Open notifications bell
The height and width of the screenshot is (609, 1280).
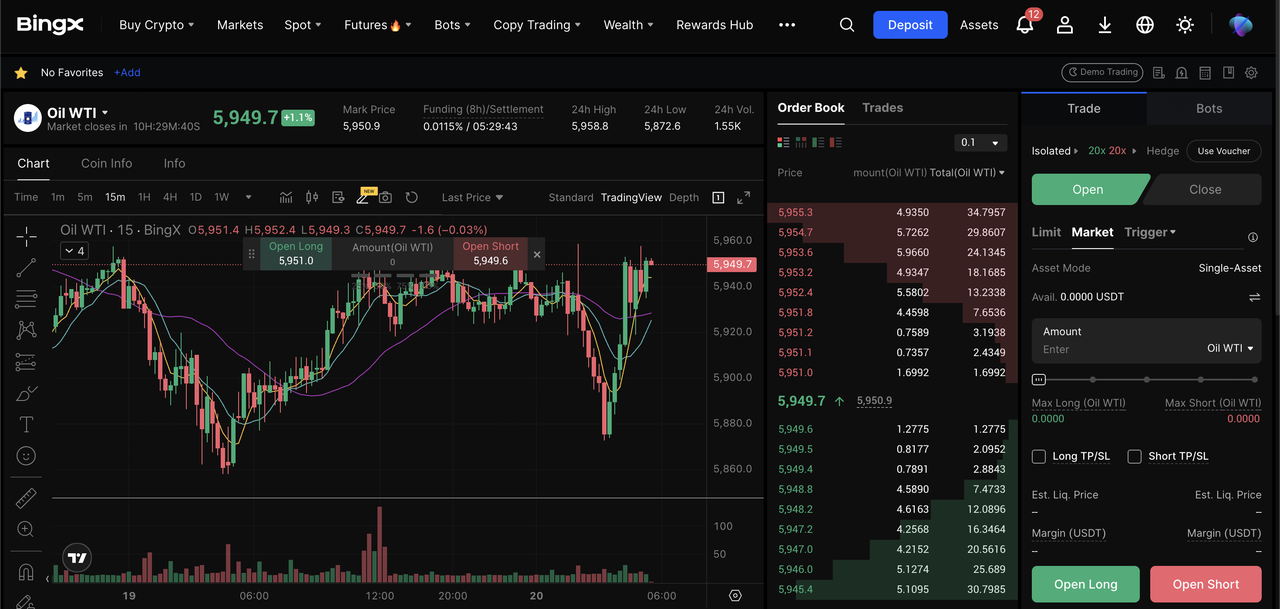[1024, 25]
